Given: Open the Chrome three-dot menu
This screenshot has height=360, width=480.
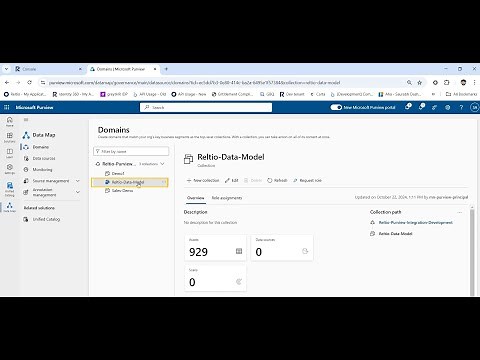Looking at the screenshot, I should pos(474,82).
